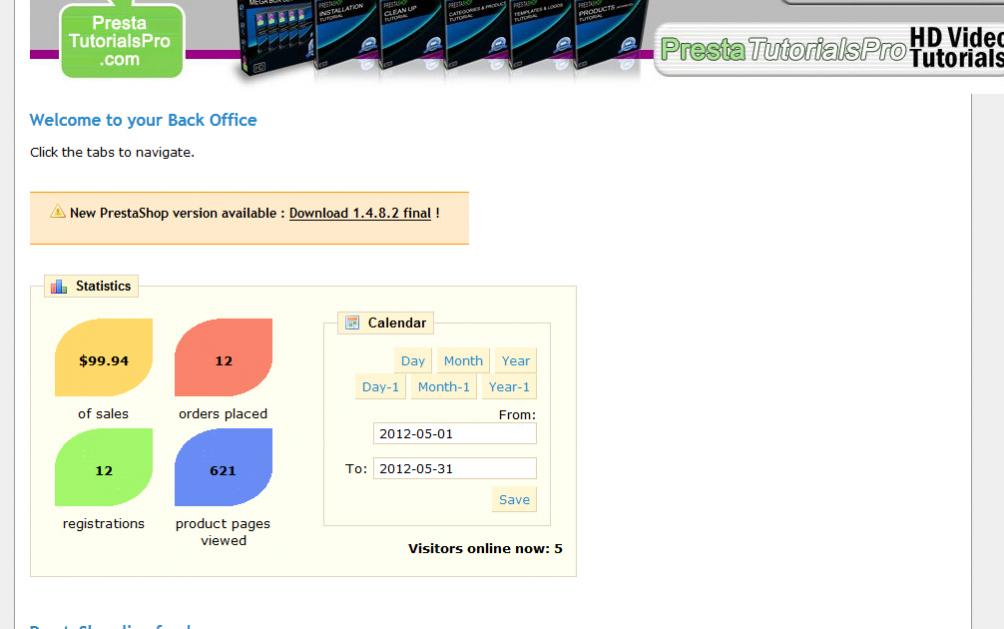Select the Month calendar button
Screen dimensions: 1004x629
click(x=464, y=361)
